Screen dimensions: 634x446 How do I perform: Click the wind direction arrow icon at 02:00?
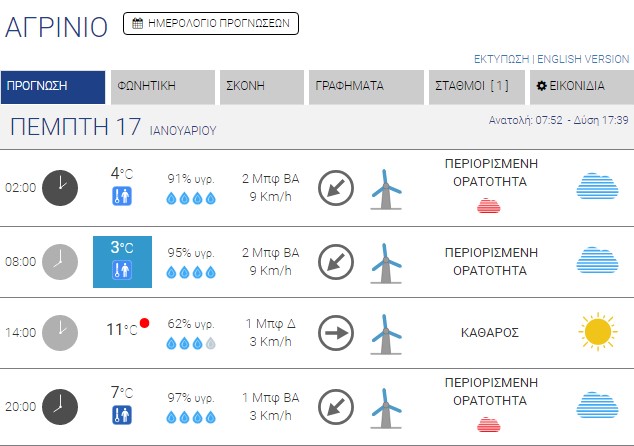click(x=335, y=187)
